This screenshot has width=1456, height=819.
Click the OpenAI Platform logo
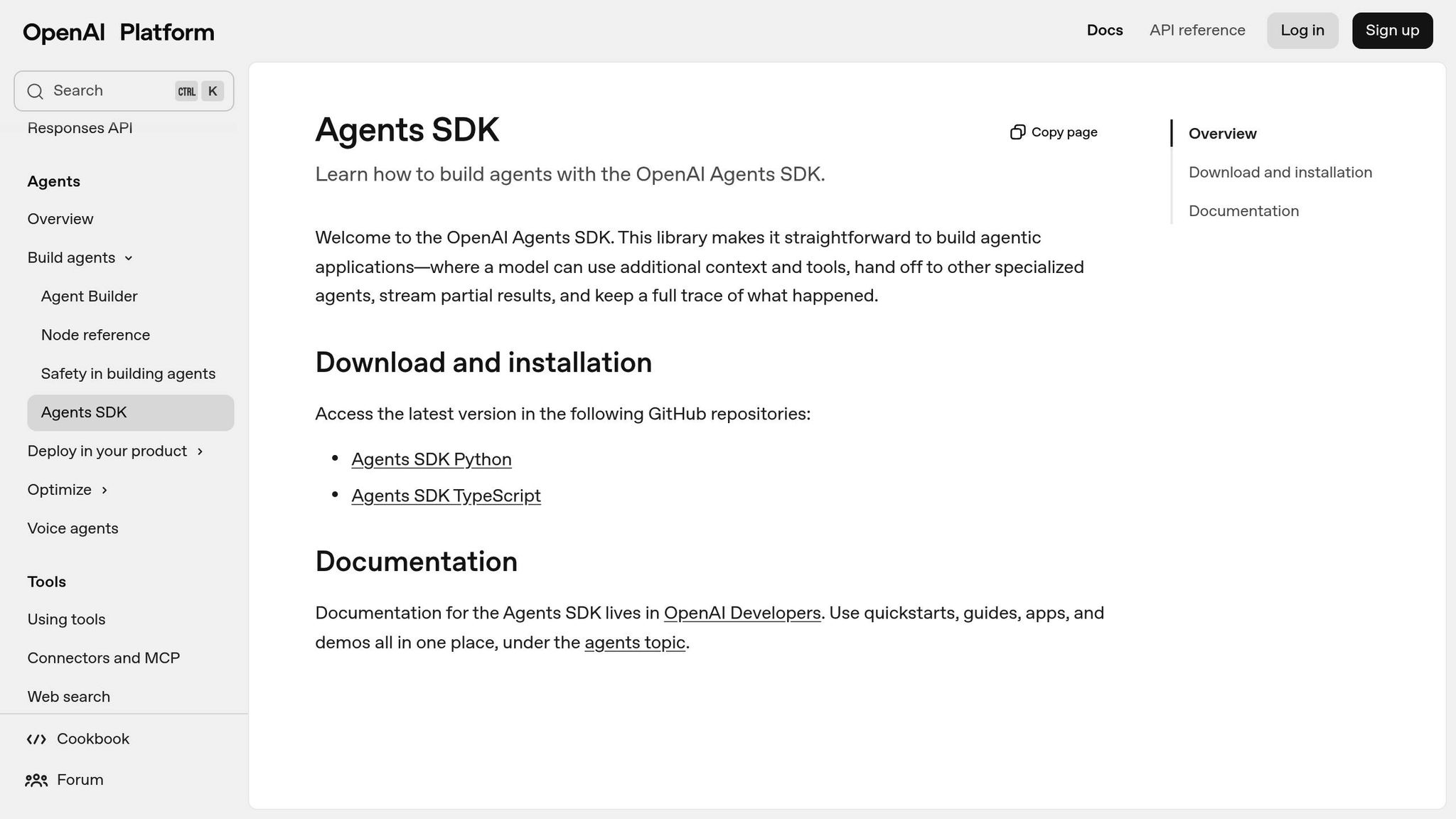pyautogui.click(x=118, y=31)
